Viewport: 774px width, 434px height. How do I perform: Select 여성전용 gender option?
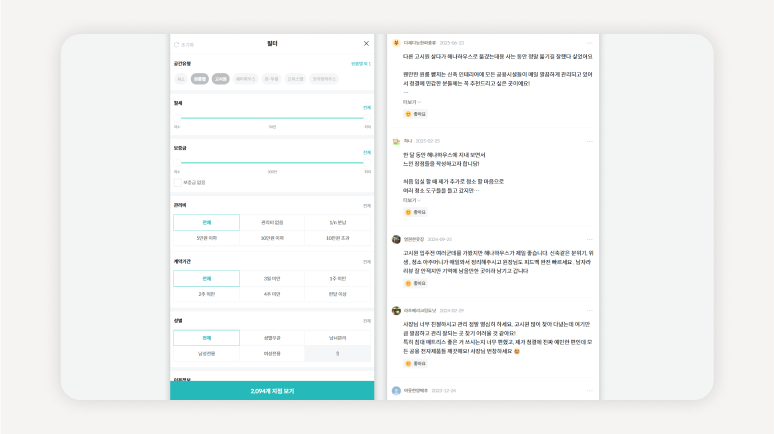(x=272, y=353)
